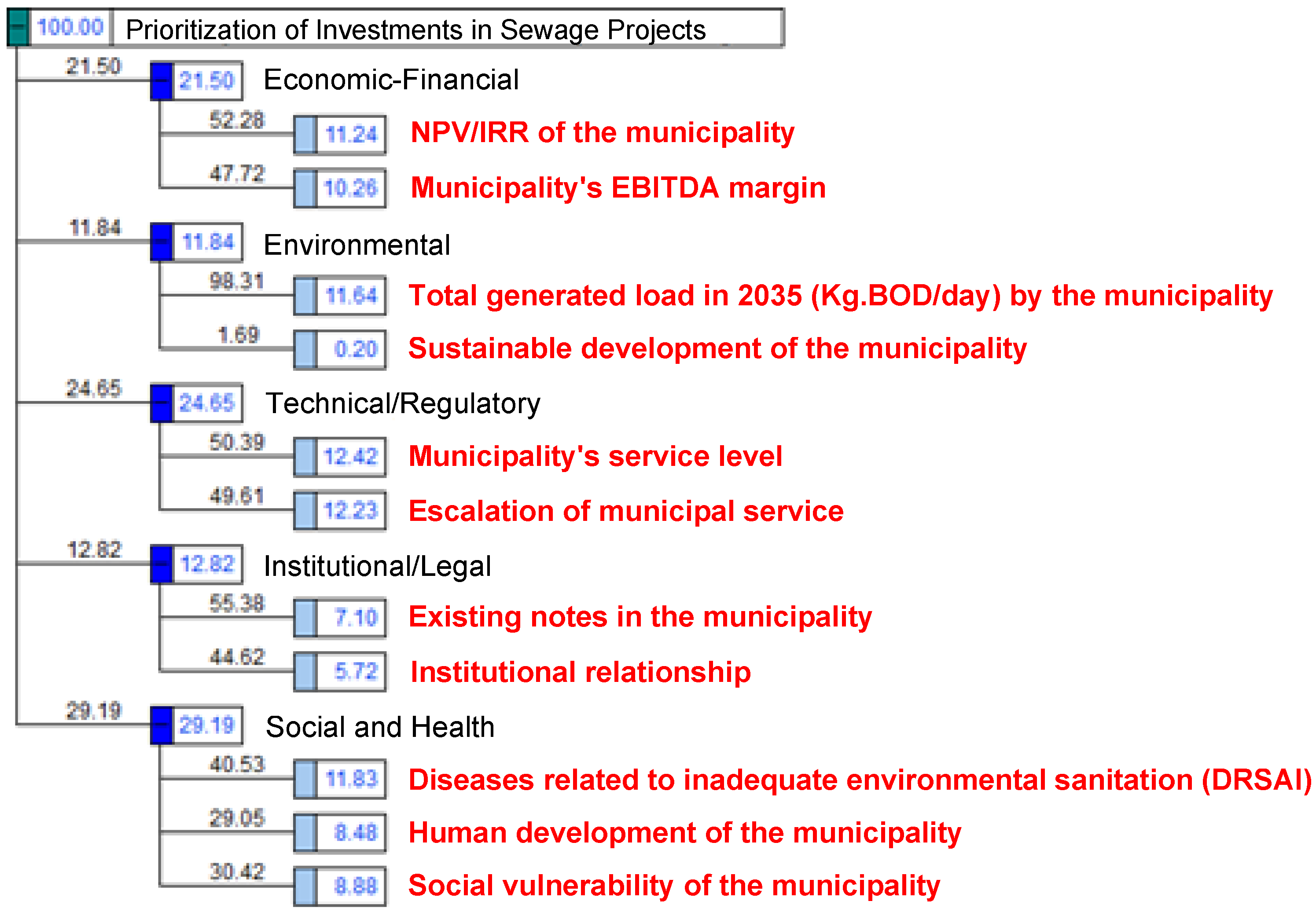Screen dimensions: 1316x912
Task: Collapse the Environmental criterion blue node
Action: coord(162,242)
